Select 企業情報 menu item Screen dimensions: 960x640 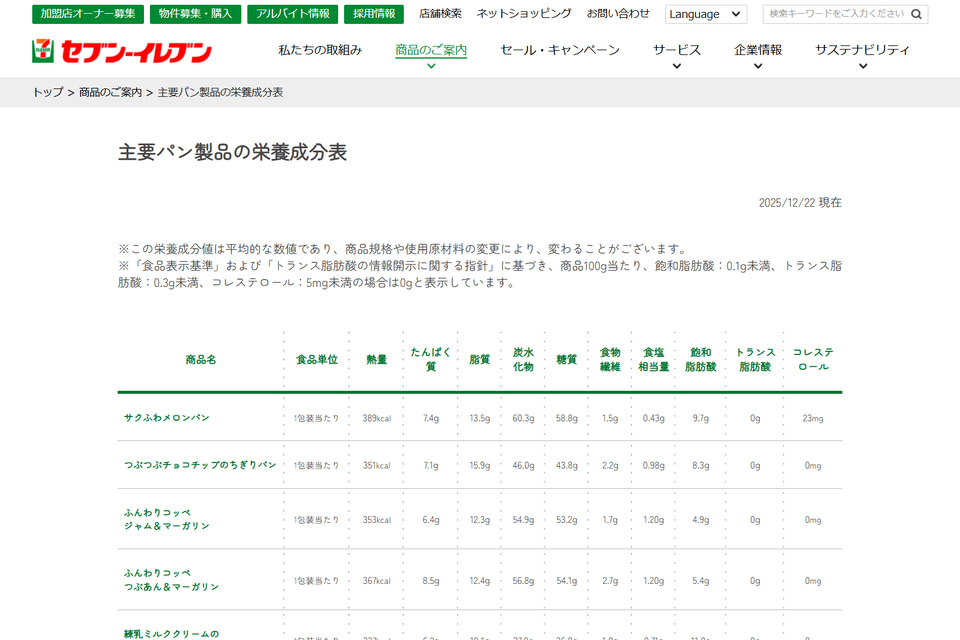(x=758, y=50)
